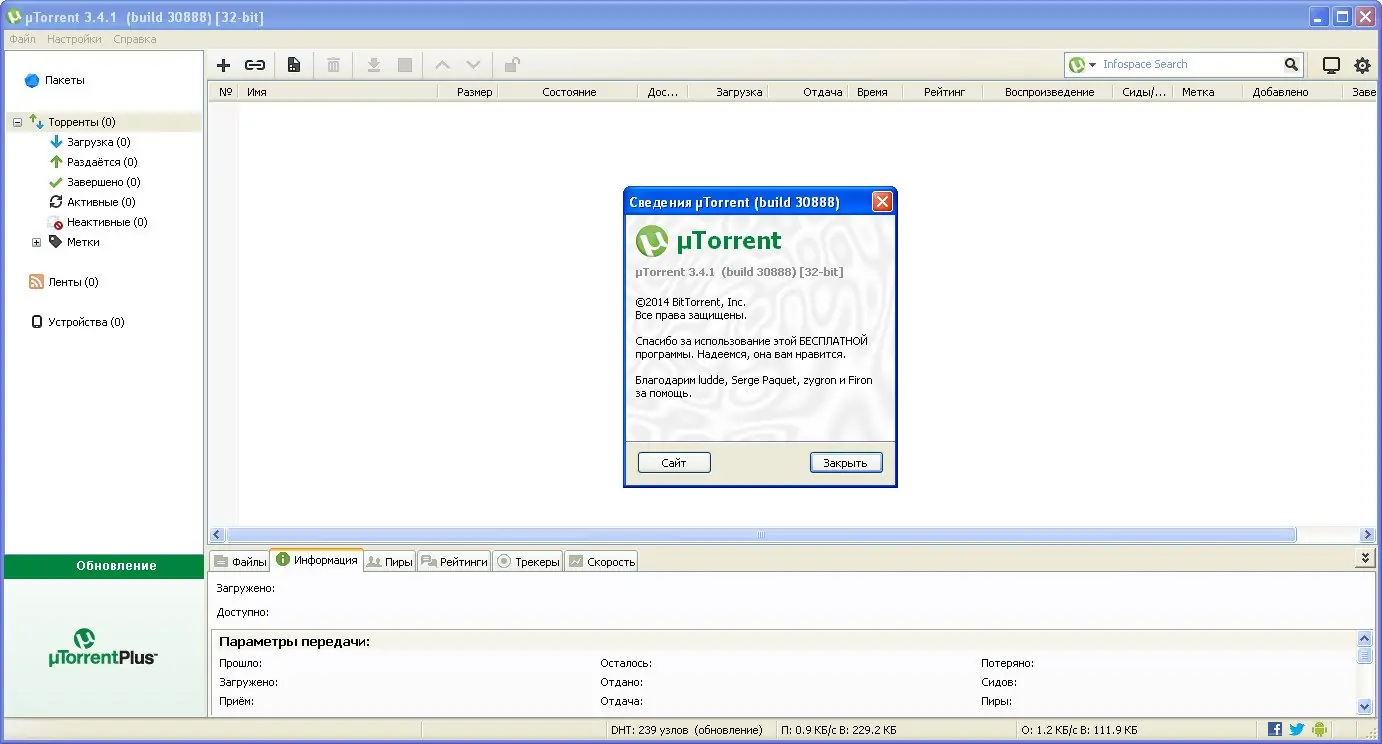Switch to the Рейтинги tab
The width and height of the screenshot is (1382, 744).
point(453,562)
